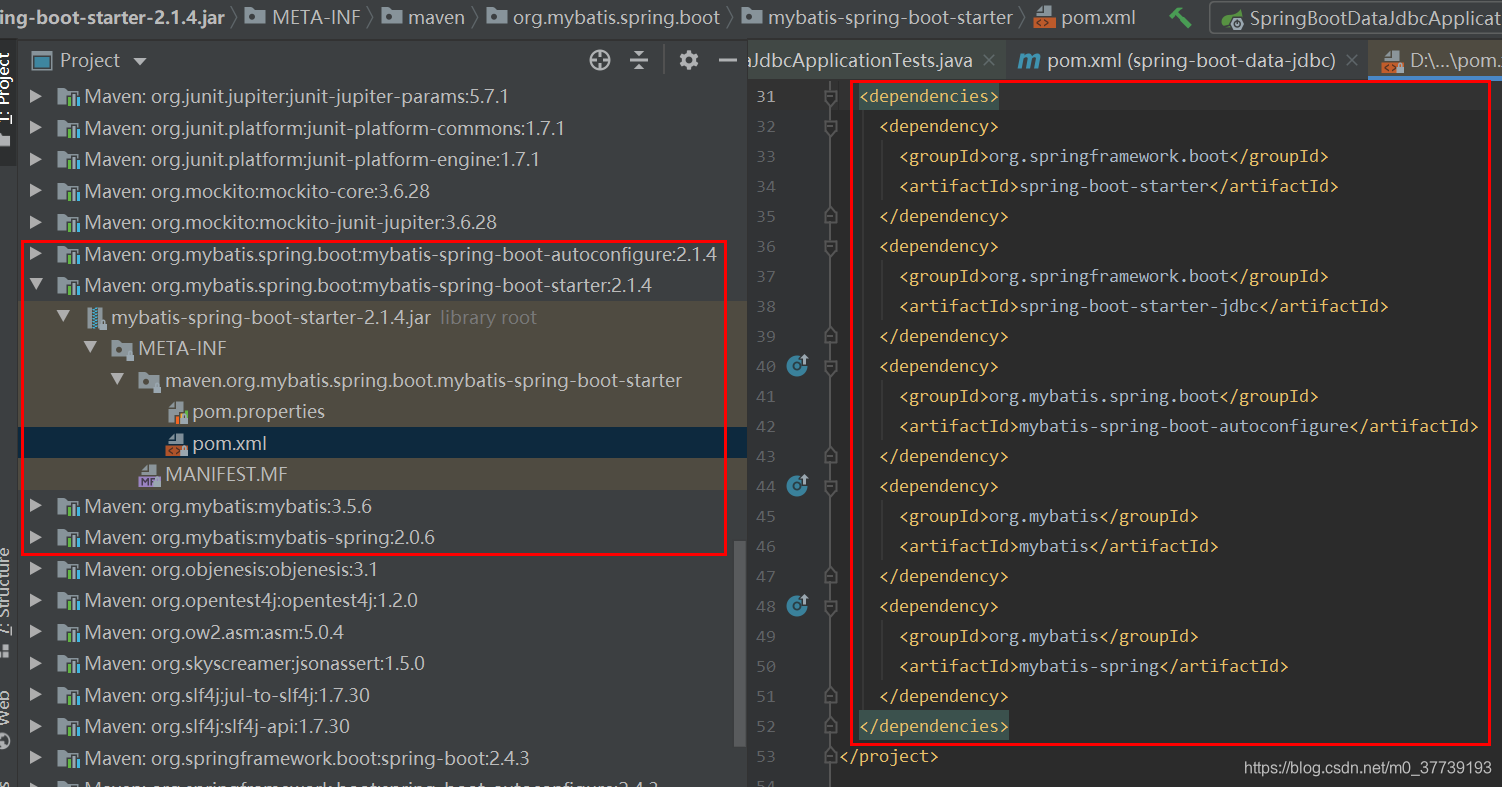This screenshot has height=787, width=1502.
Task: Switch to pom.xml (spring-boot-data-jdbc) tab
Action: 1188,61
